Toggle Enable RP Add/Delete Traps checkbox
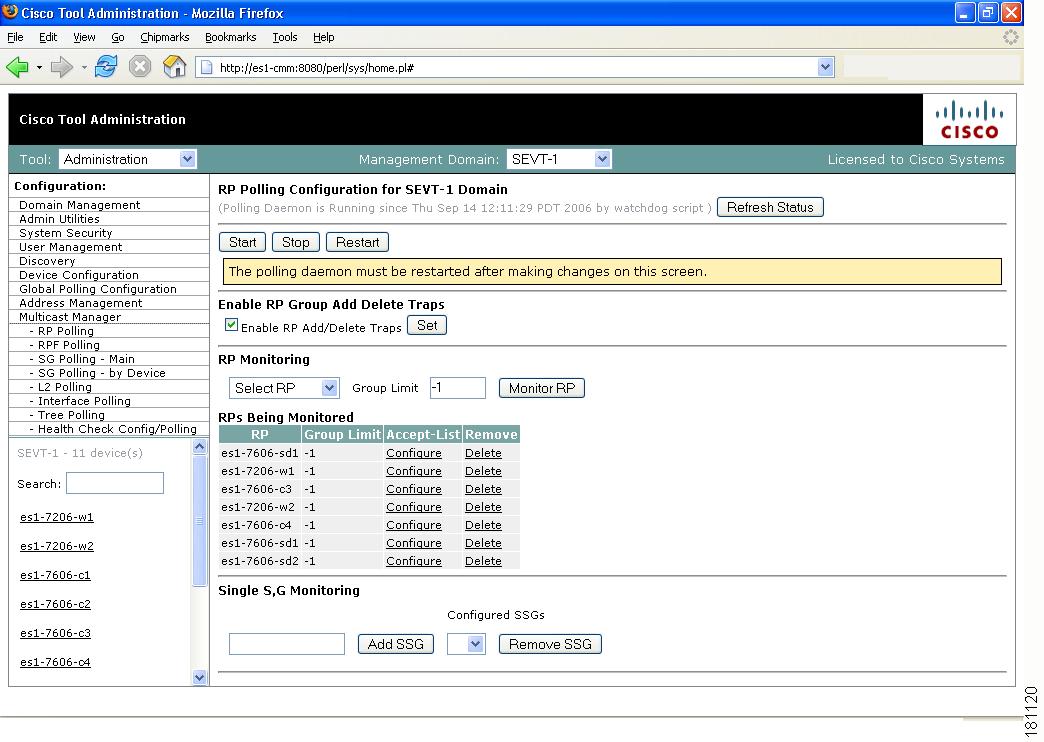This screenshot has width=1044, height=742. [231, 325]
